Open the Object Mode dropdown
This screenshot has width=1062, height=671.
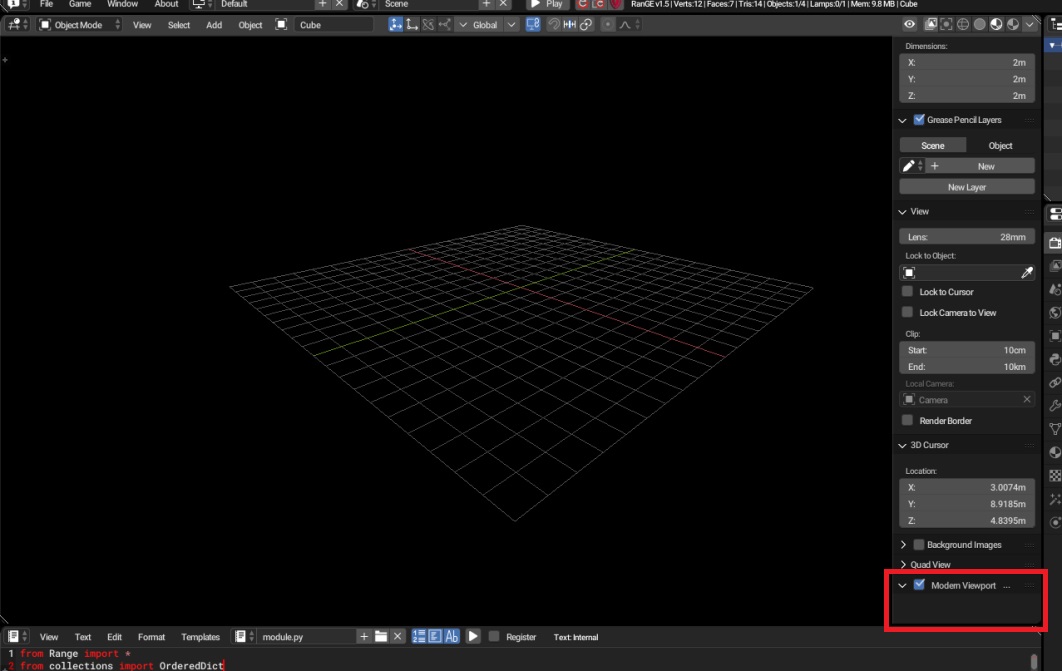pos(79,25)
